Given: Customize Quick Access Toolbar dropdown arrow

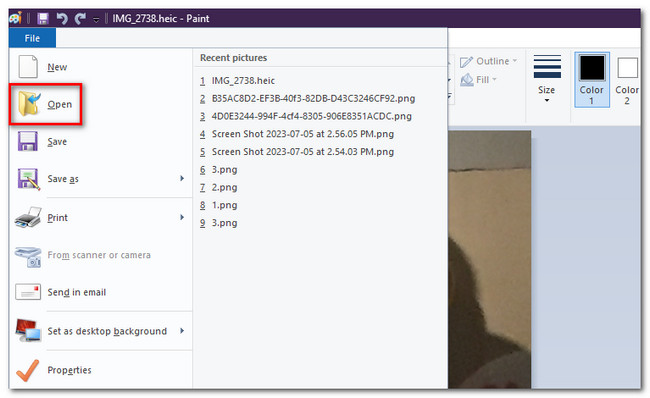Looking at the screenshot, I should pyautogui.click(x=96, y=19).
